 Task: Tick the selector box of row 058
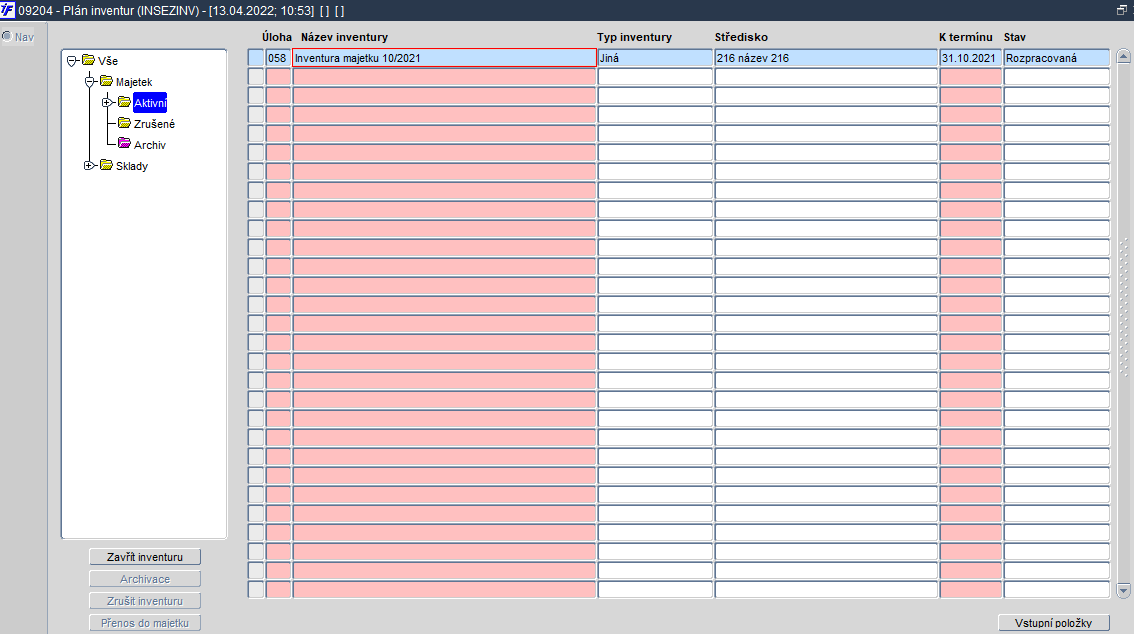[x=256, y=58]
